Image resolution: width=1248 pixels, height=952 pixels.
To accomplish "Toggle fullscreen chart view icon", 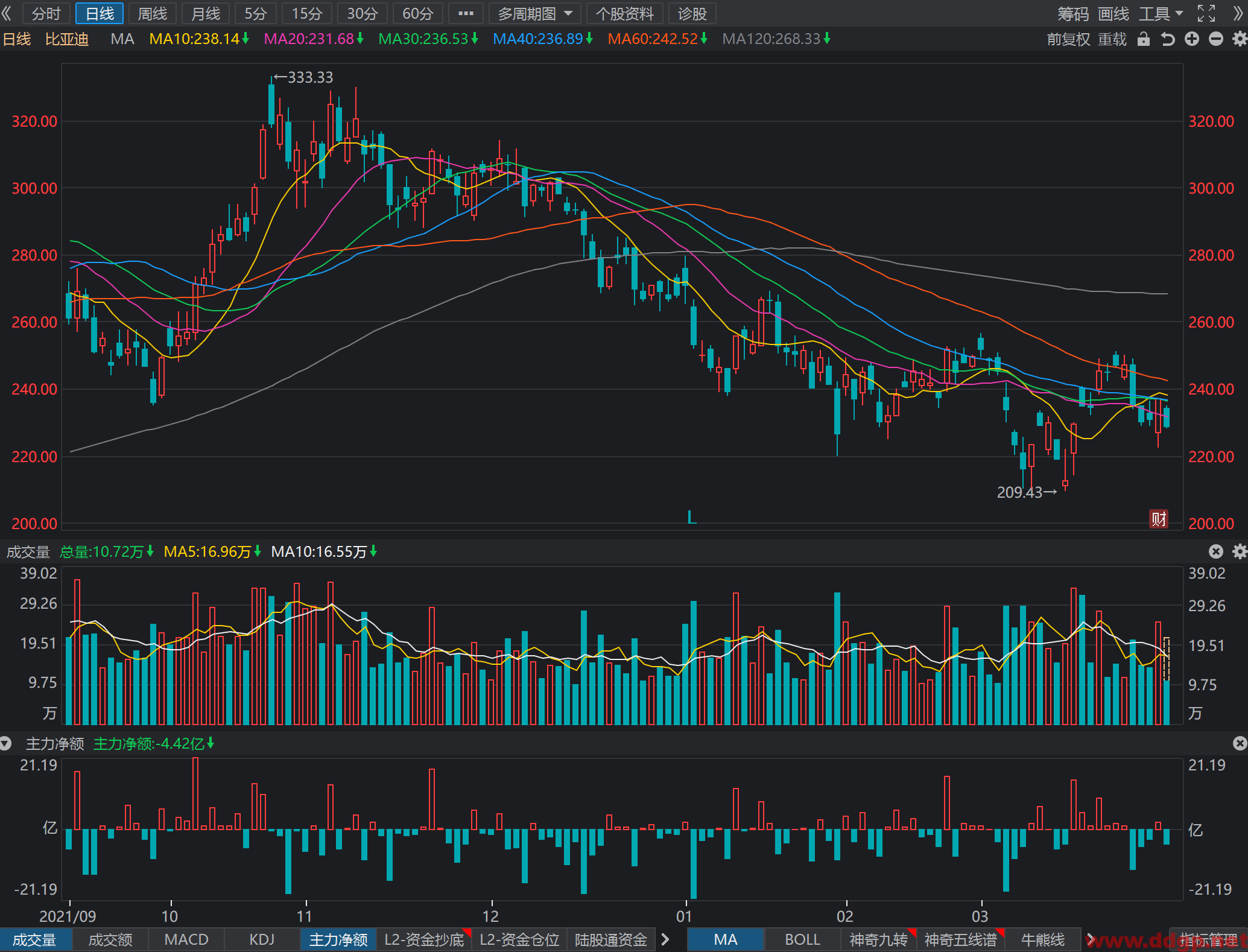I will pyautogui.click(x=1206, y=13).
